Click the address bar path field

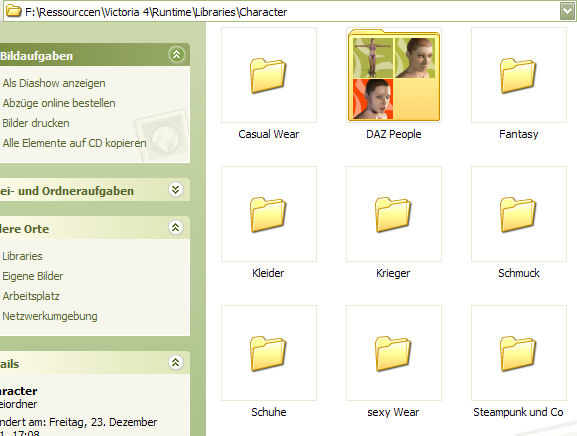click(x=282, y=12)
